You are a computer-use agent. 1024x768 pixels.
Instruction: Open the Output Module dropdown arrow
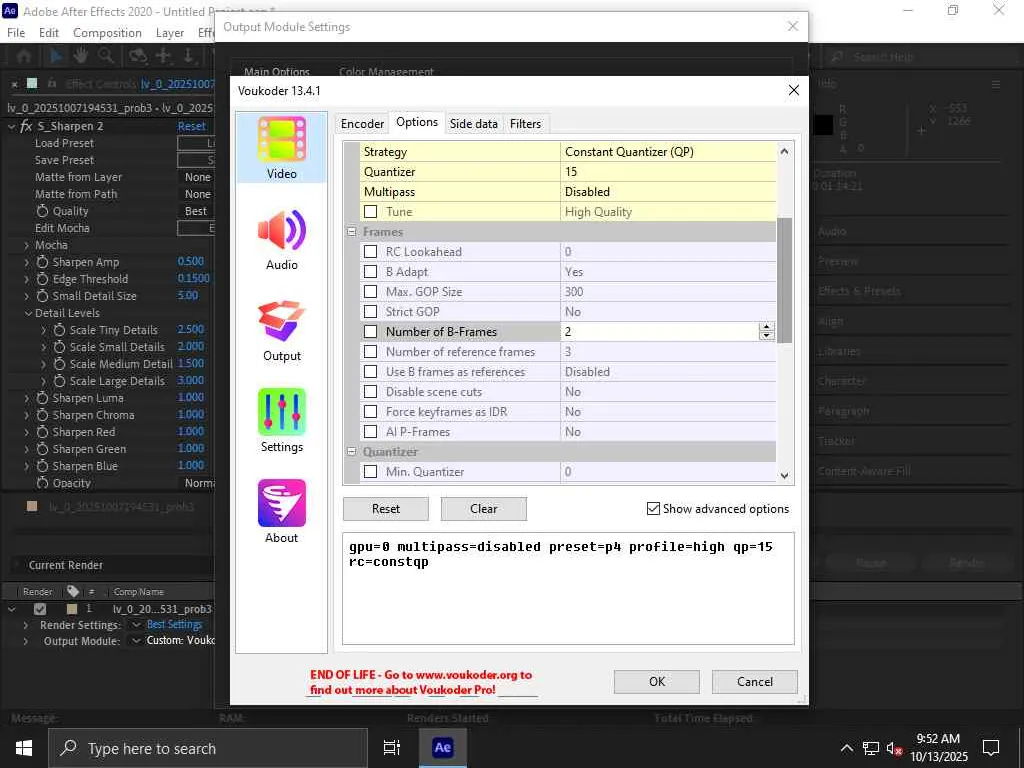[136, 641]
